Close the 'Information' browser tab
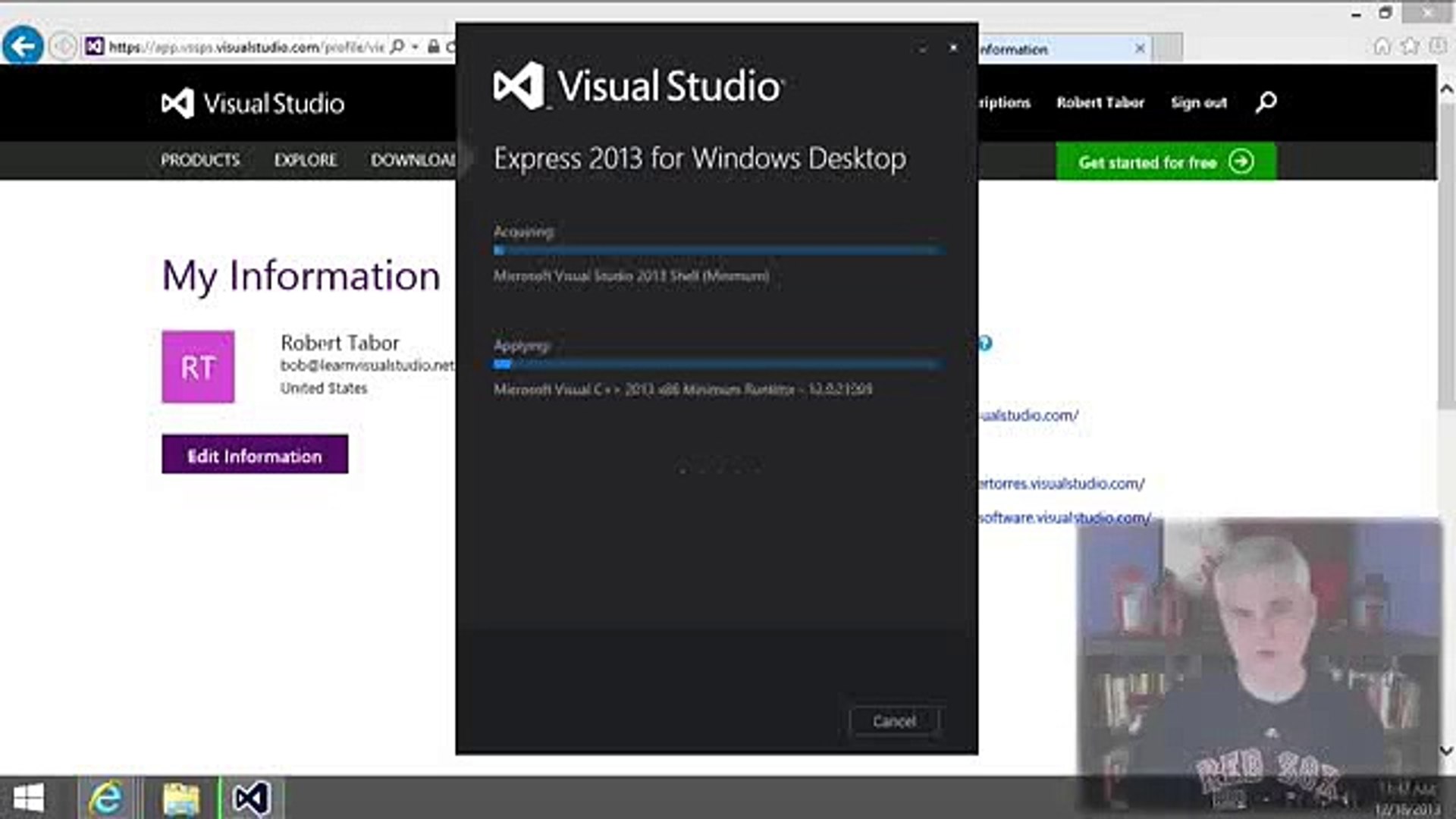The width and height of the screenshot is (1456, 819). [1139, 49]
